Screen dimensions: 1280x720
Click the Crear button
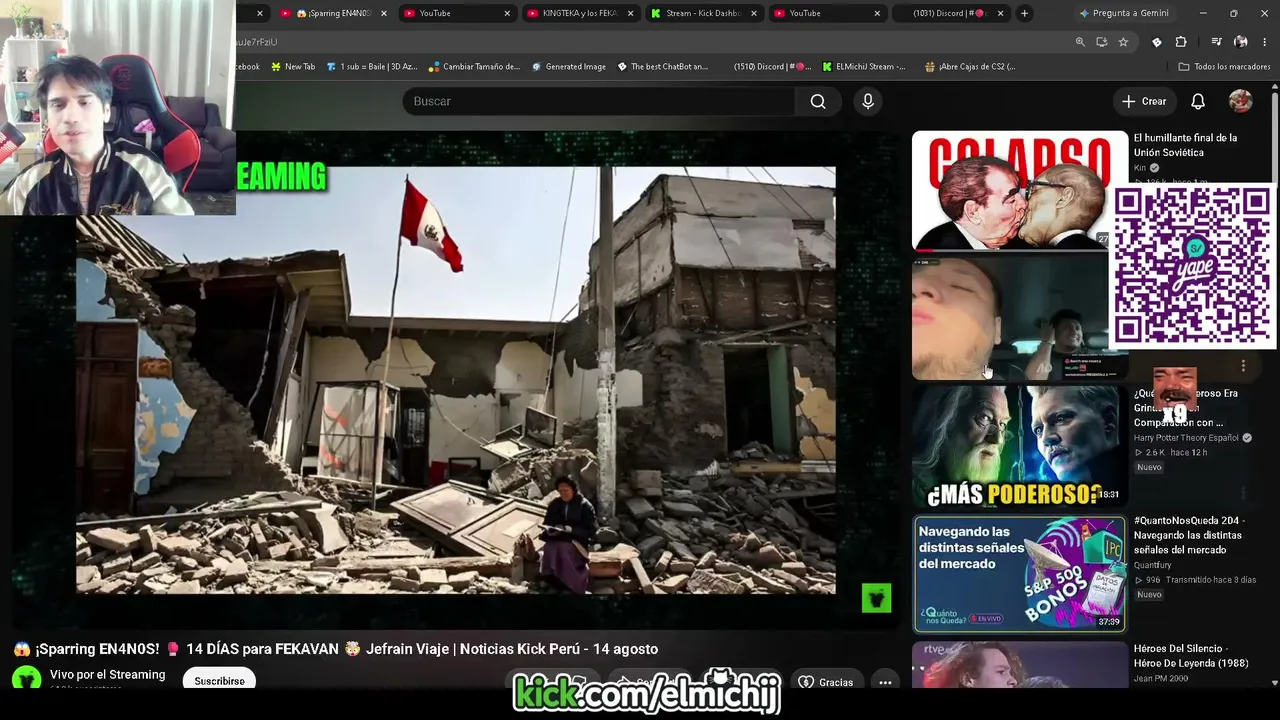coord(1144,101)
